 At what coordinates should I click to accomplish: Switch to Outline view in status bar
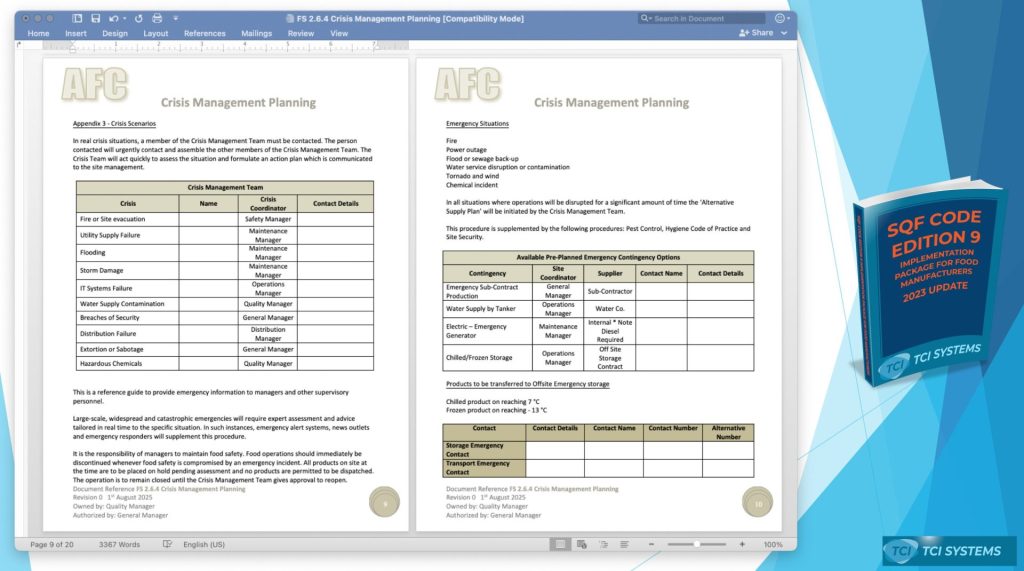[603, 544]
